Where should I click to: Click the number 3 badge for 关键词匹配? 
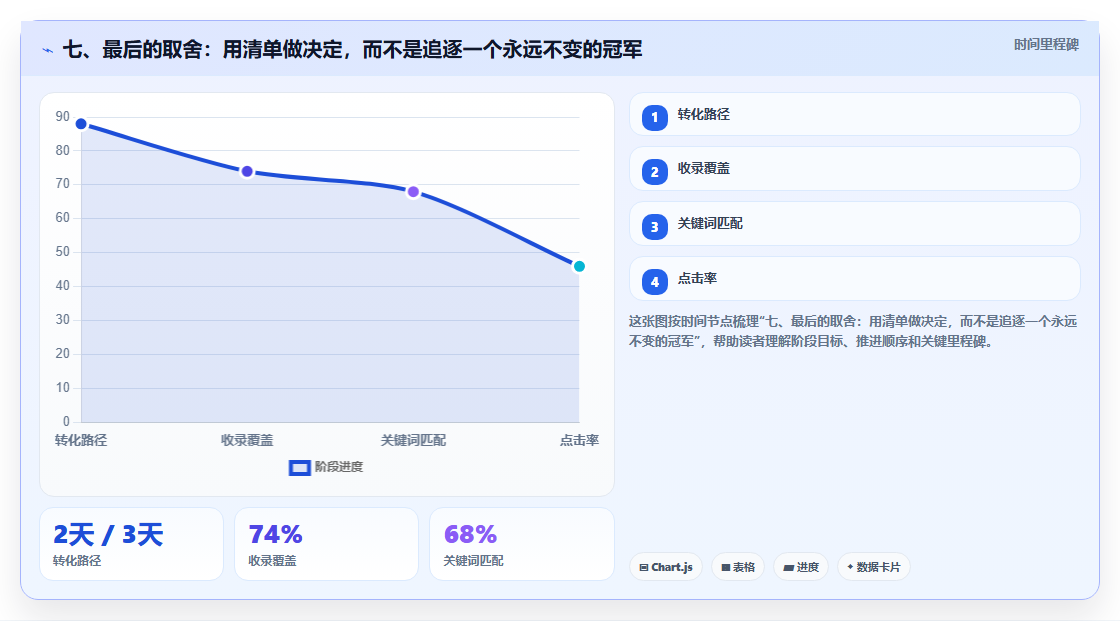[654, 227]
